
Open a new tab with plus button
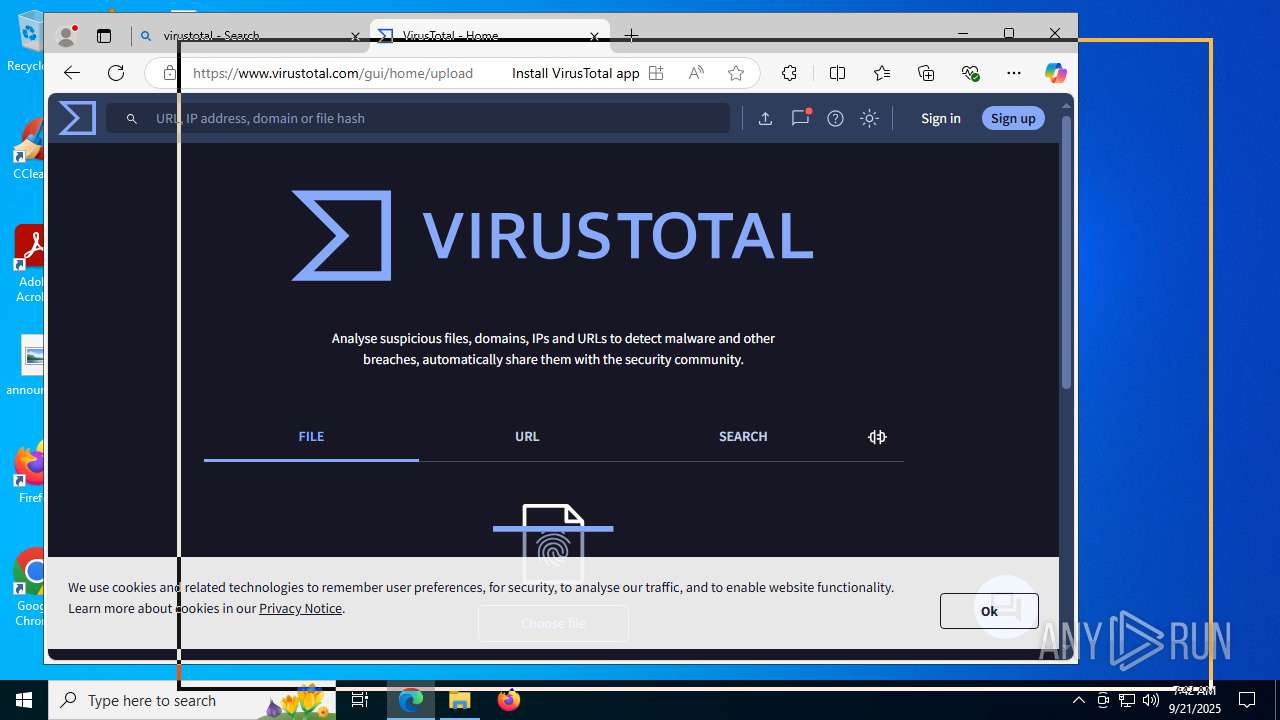click(631, 36)
